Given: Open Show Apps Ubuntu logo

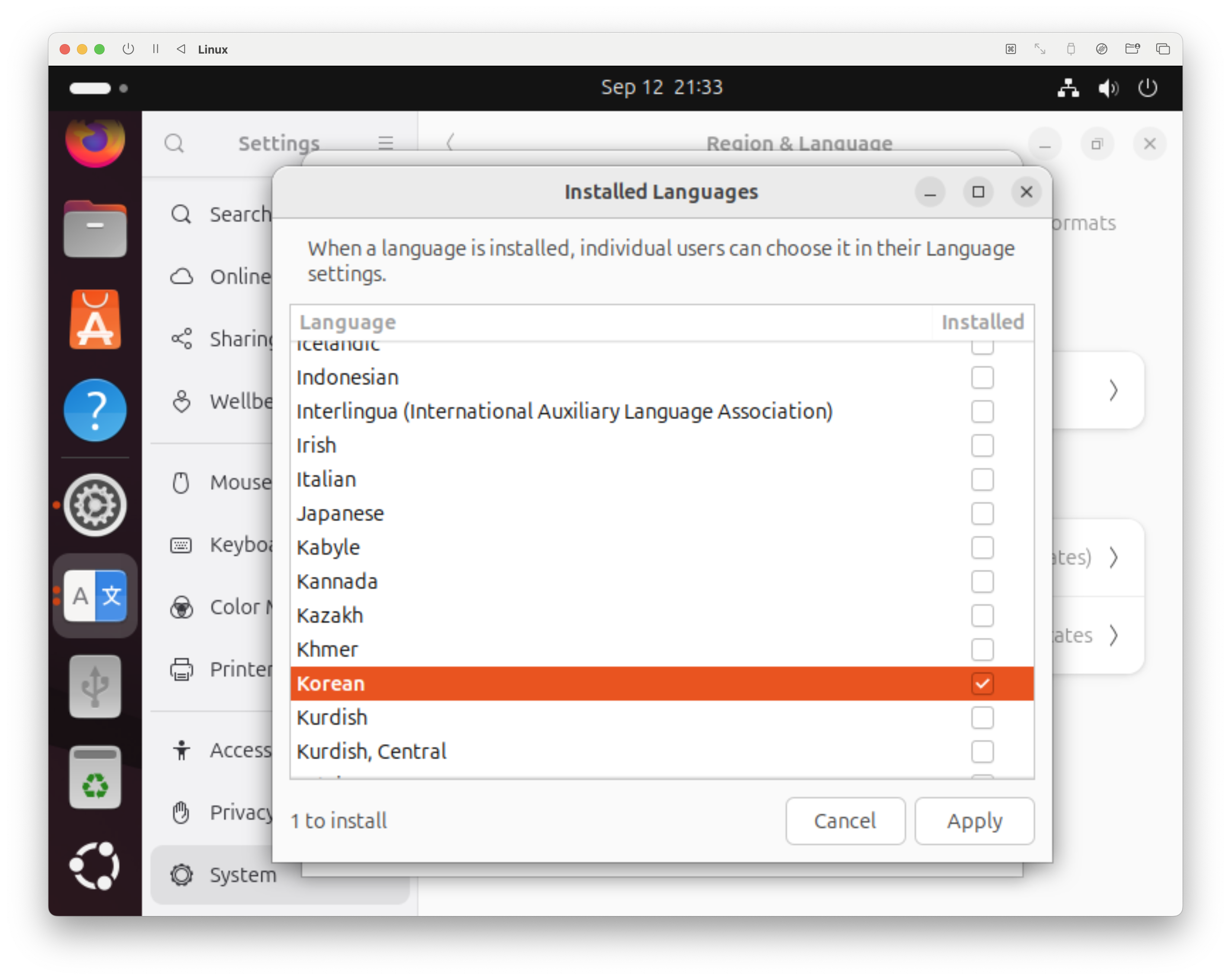Looking at the screenshot, I should click(95, 866).
